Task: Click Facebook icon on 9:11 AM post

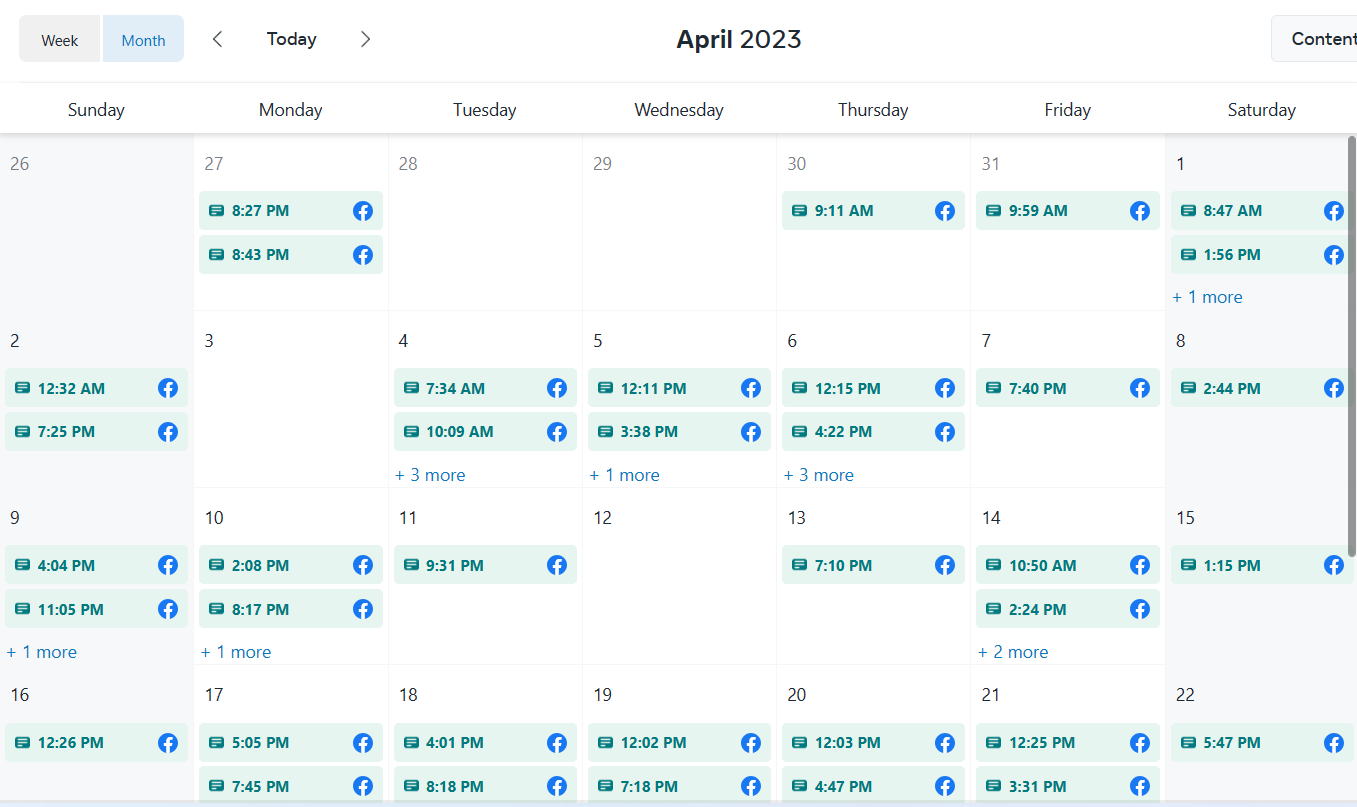Action: [945, 211]
